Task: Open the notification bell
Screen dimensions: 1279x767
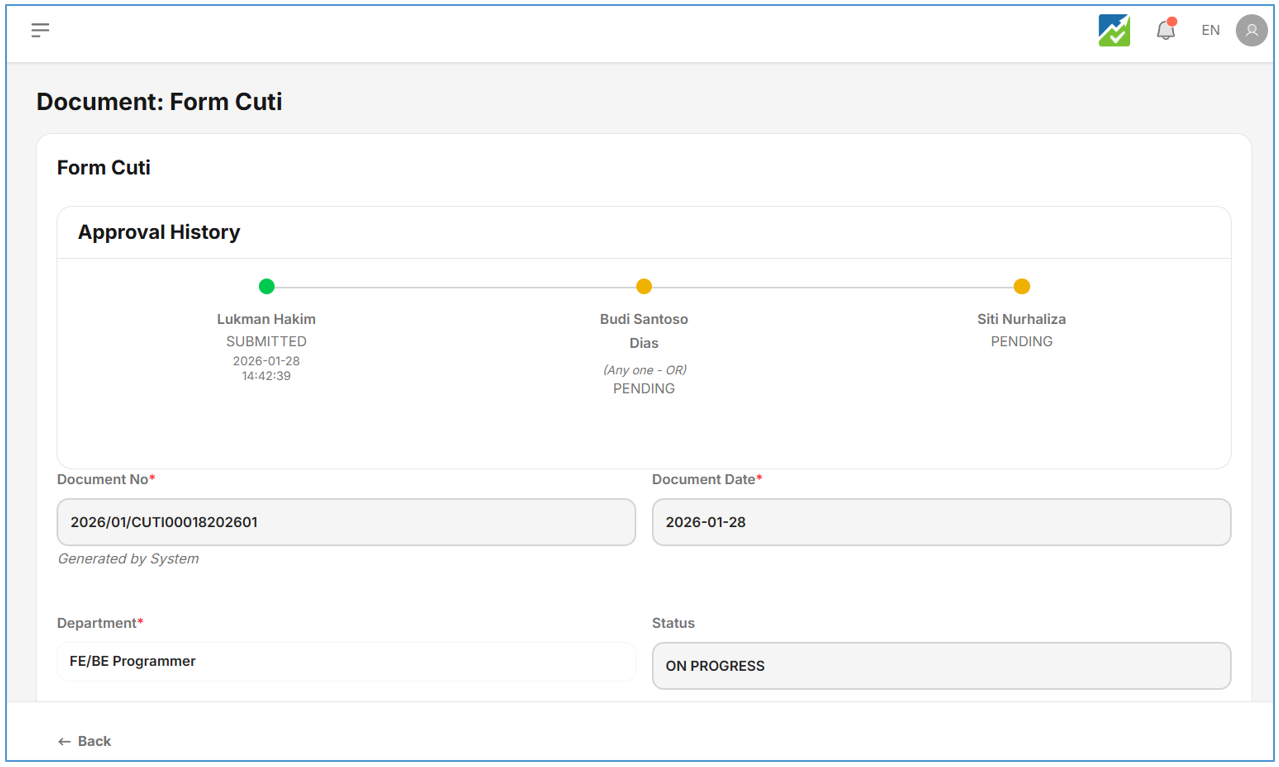Action: (1165, 30)
